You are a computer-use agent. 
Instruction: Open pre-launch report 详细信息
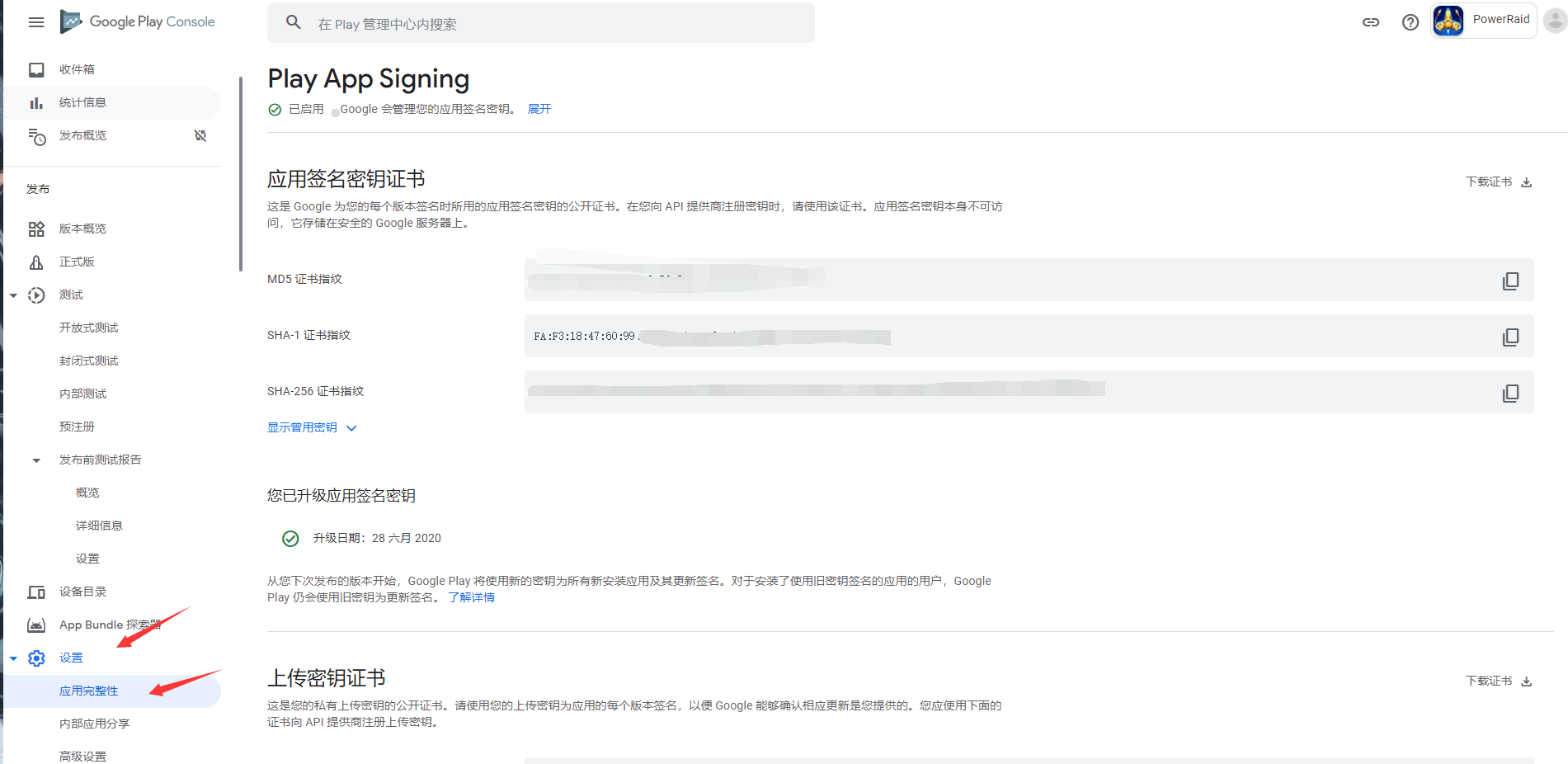coord(99,526)
